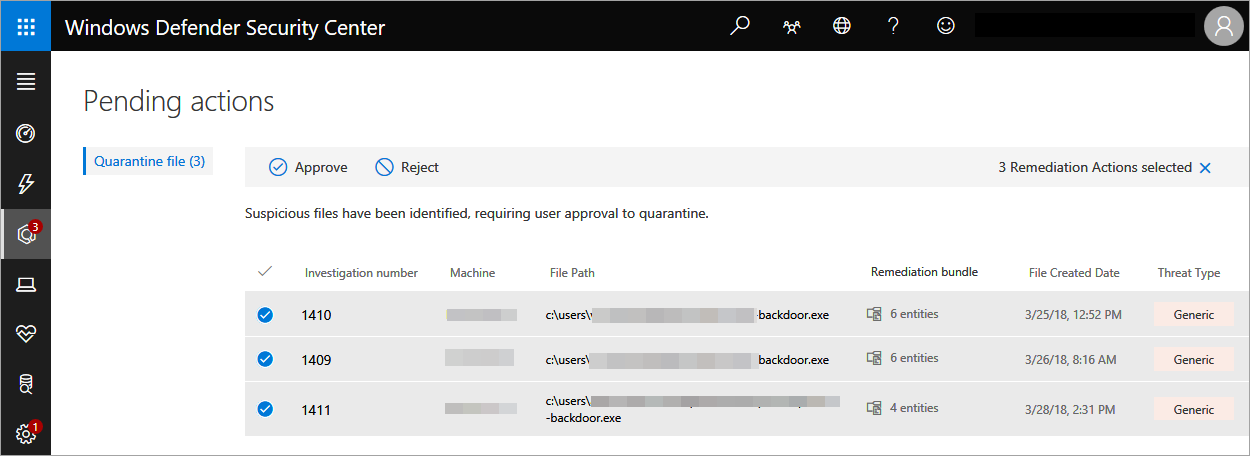This screenshot has width=1250, height=456.
Task: Click the Reject button
Action: point(407,168)
